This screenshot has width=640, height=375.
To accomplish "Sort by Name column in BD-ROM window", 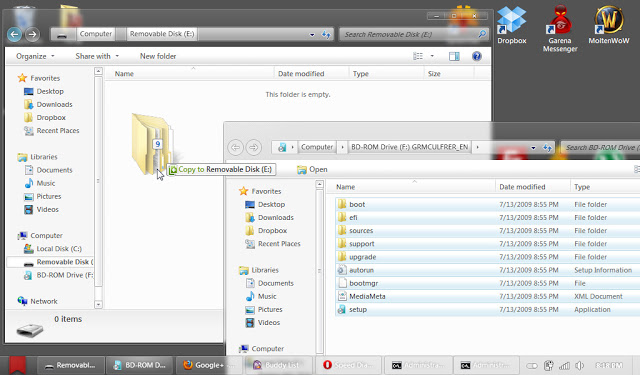I will click(345, 187).
